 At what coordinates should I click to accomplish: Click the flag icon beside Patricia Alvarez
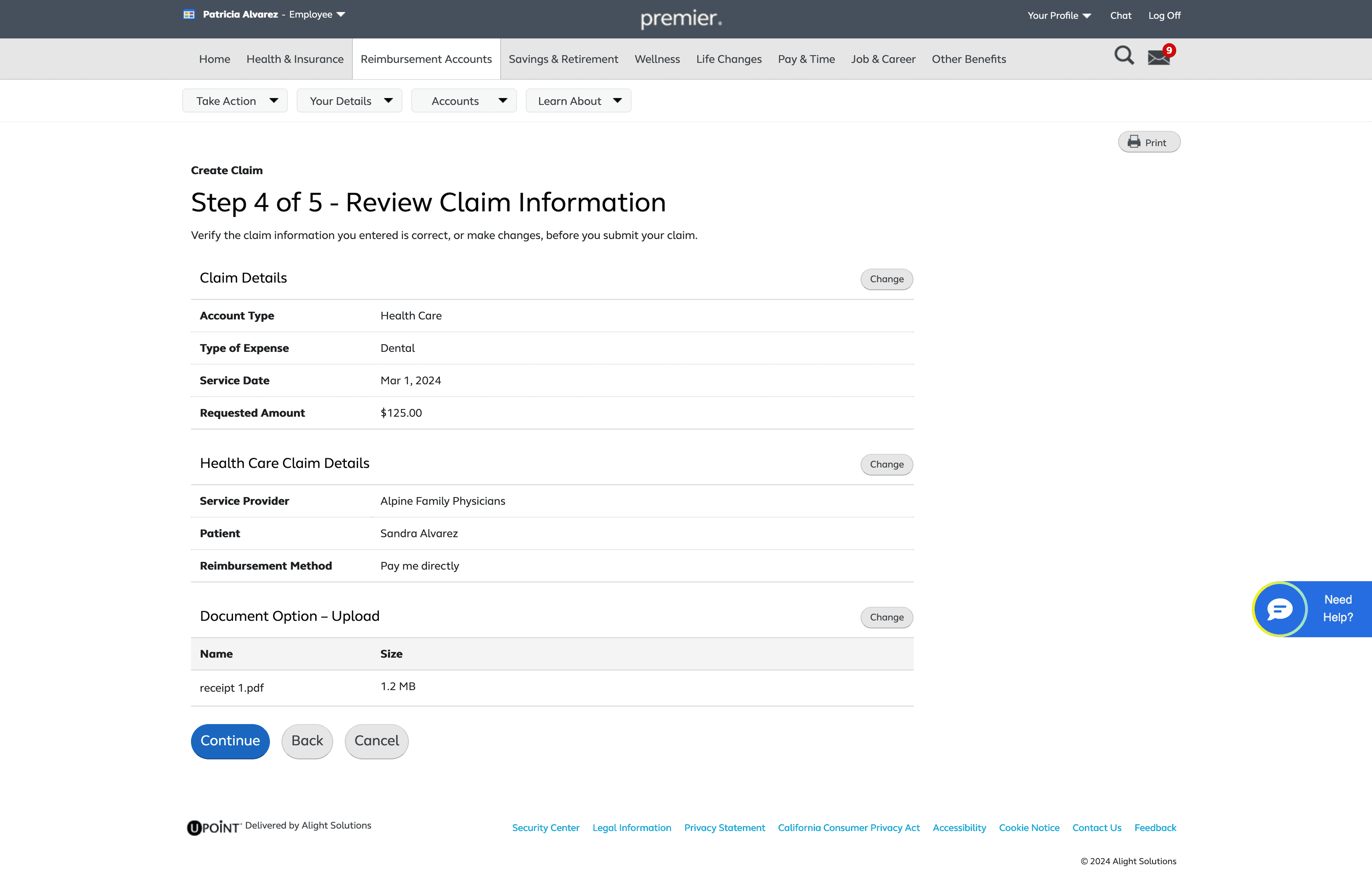(x=189, y=14)
